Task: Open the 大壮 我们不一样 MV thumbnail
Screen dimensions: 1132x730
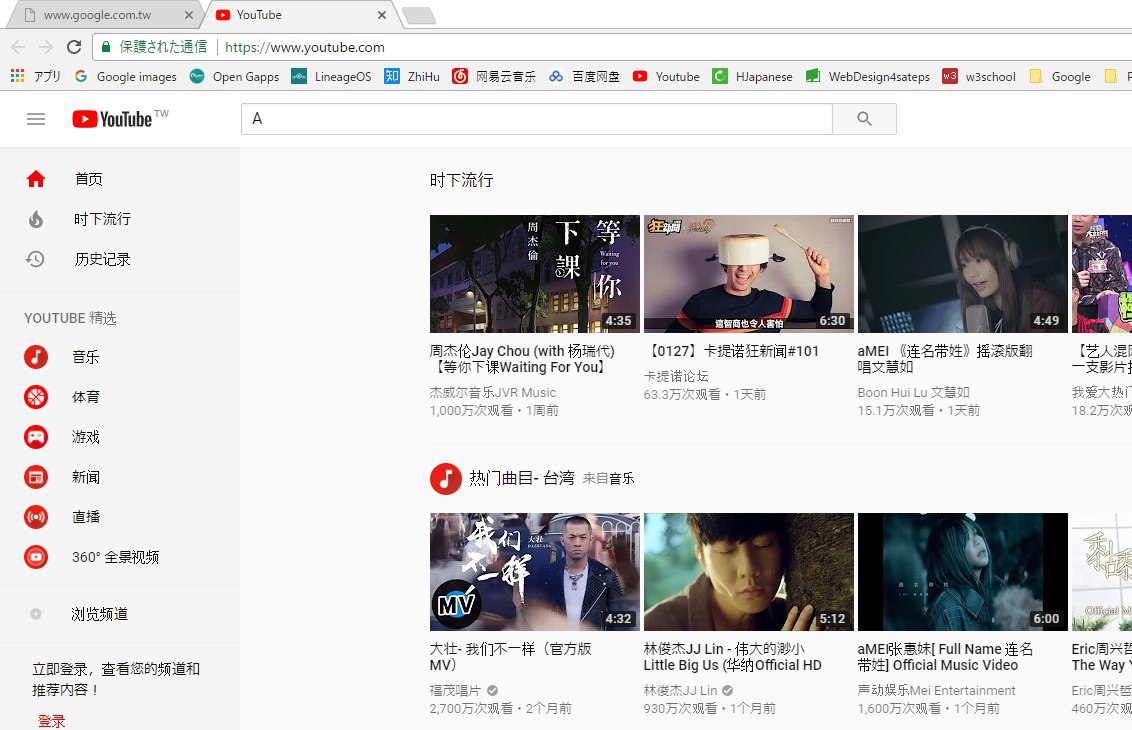Action: pos(535,572)
